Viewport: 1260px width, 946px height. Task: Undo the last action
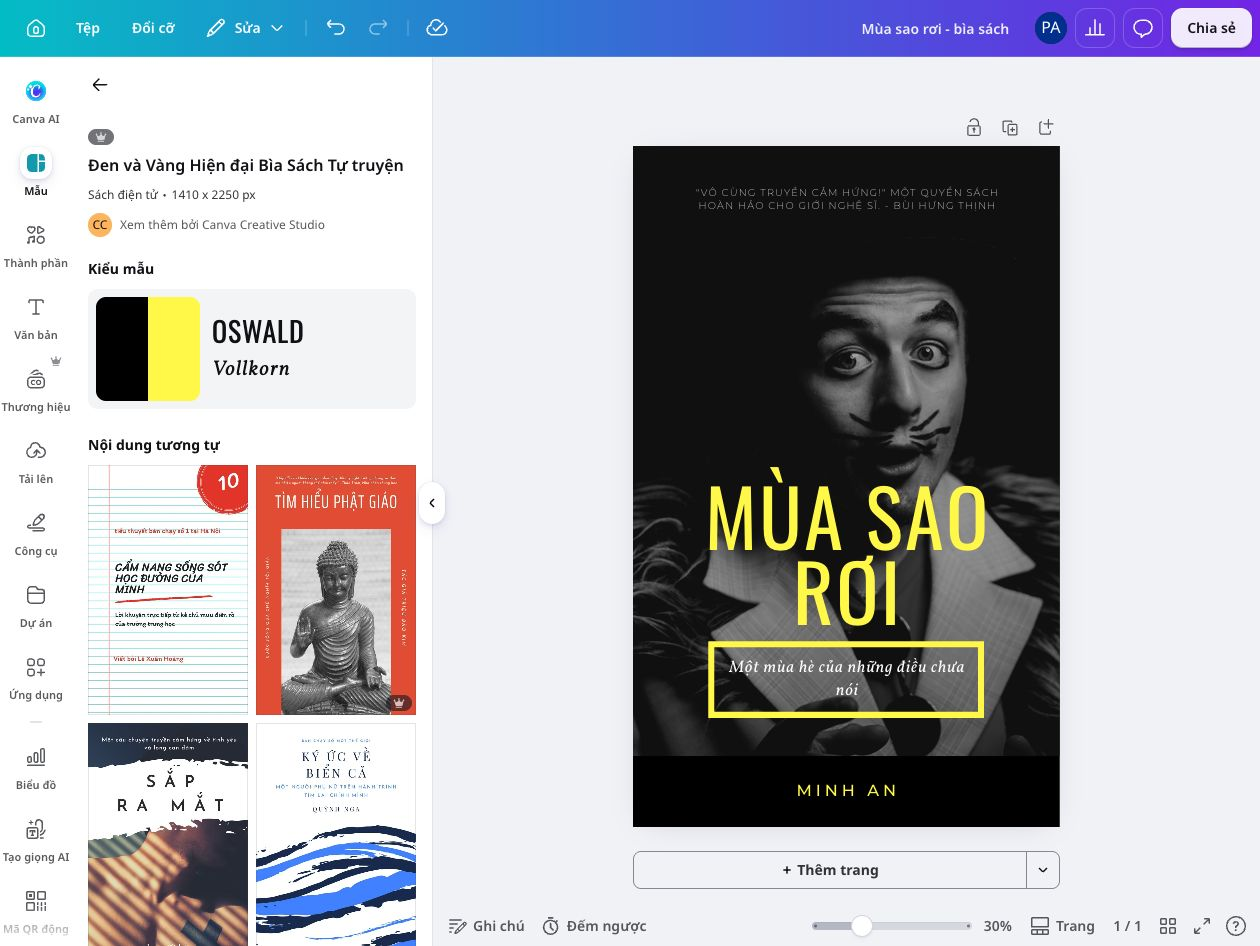click(x=336, y=28)
